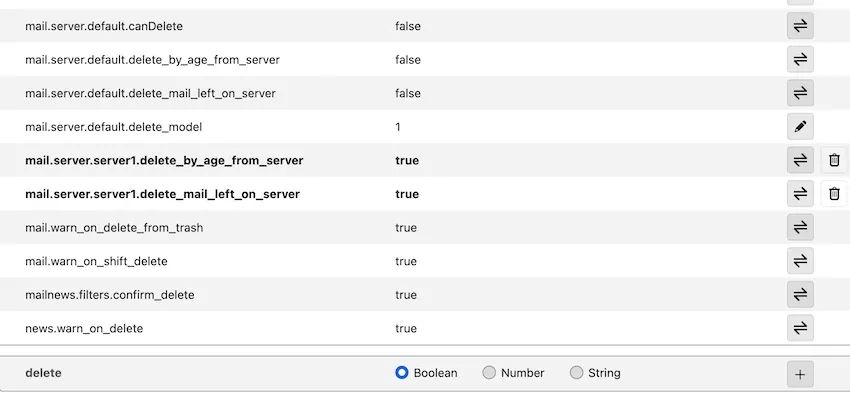Toggle mail.warn_on_shift_delete preference
850x398 pixels.
(x=800, y=261)
